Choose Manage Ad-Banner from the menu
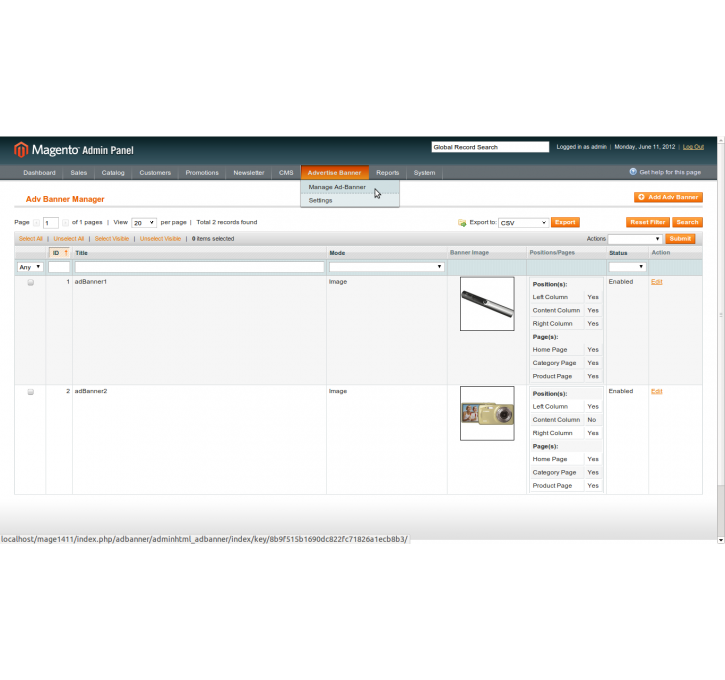 click(337, 187)
